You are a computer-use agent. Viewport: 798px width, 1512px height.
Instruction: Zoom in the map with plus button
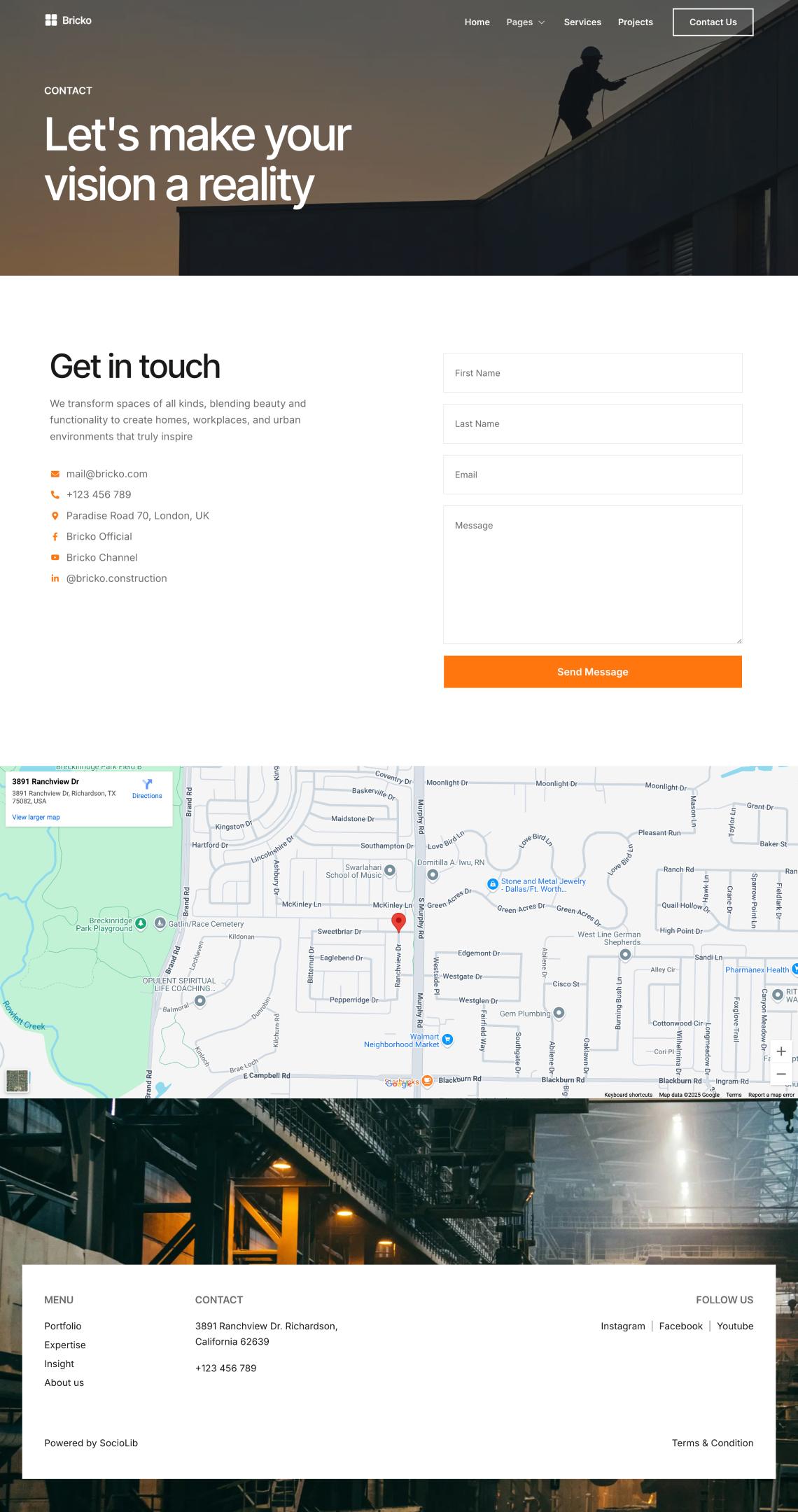pos(781,1051)
